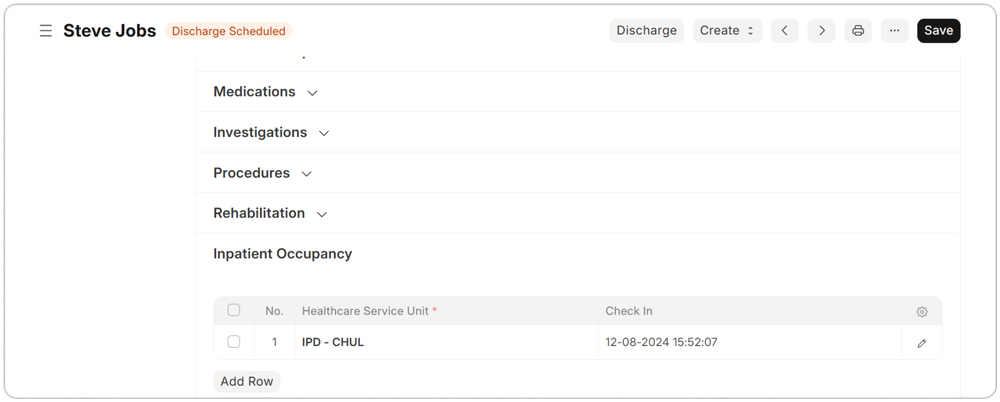This screenshot has height=402, width=1000.
Task: Expand the Medications section
Action: pos(265,92)
